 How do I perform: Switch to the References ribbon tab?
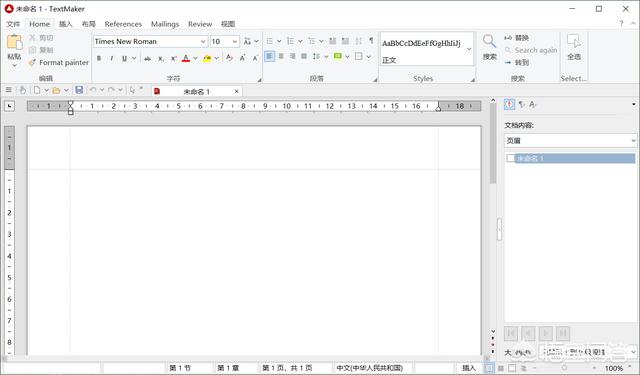coord(123,24)
